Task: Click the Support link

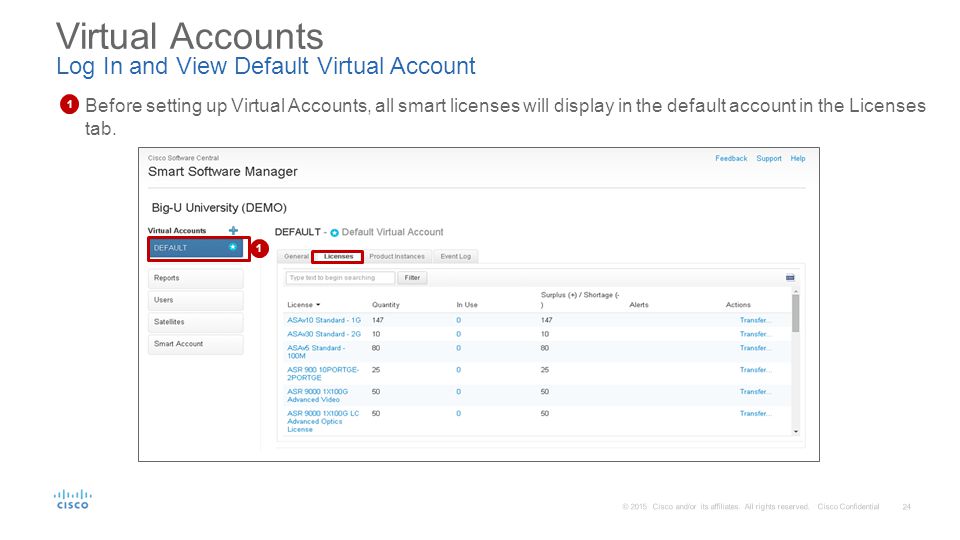Action: (x=768, y=159)
